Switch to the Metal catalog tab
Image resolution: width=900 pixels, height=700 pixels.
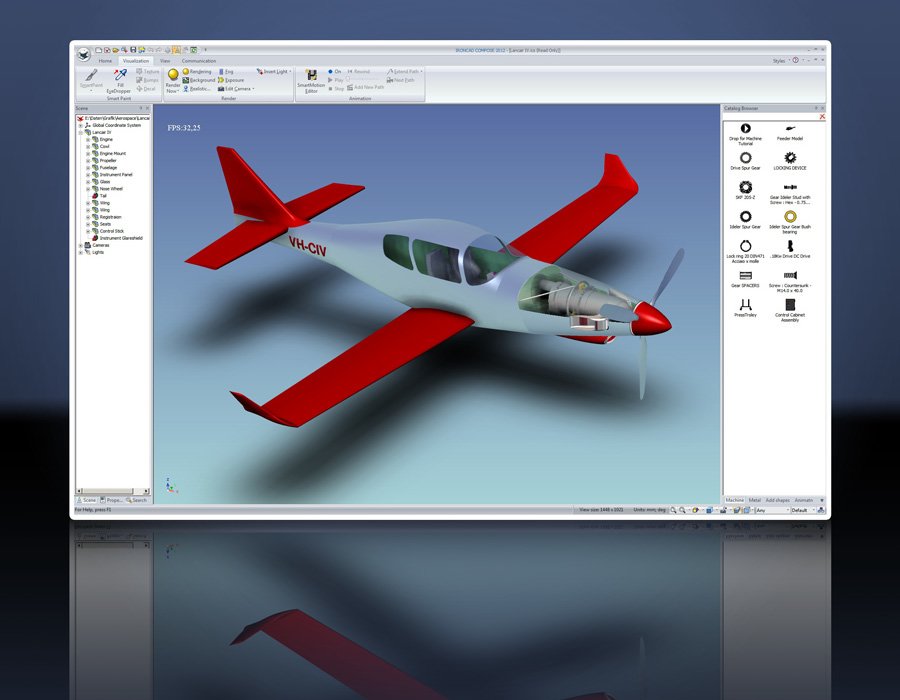click(754, 500)
